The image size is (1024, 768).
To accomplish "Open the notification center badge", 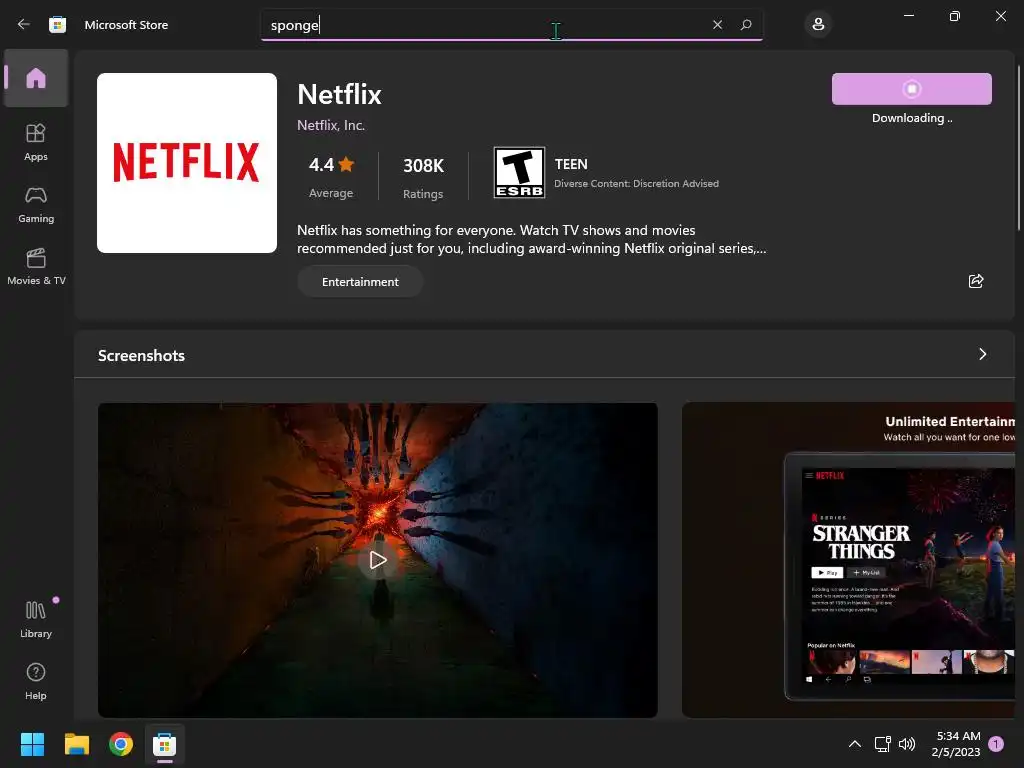I will coord(996,744).
